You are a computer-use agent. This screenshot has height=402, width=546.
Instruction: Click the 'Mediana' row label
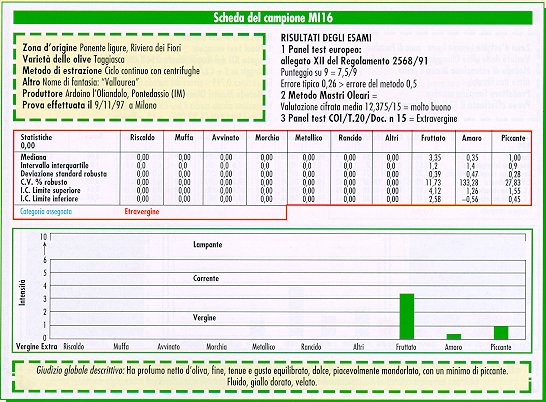point(33,157)
